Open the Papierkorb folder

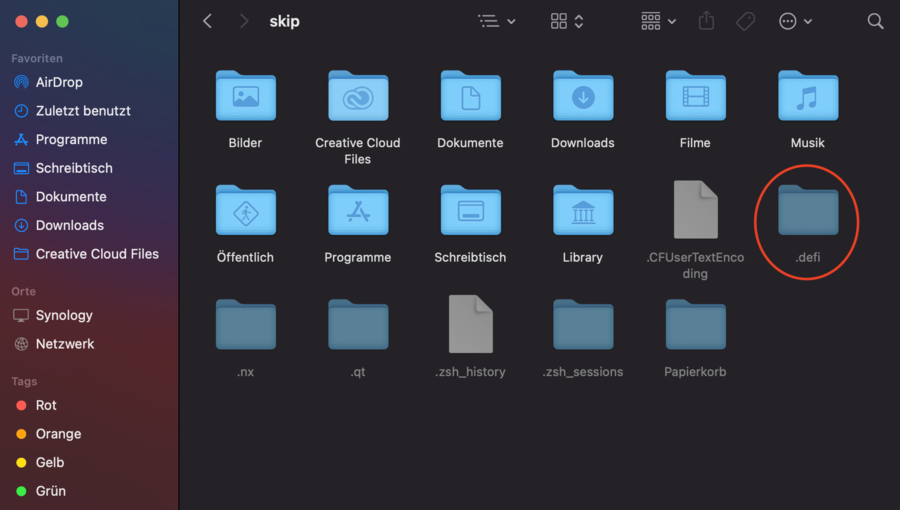click(x=695, y=326)
